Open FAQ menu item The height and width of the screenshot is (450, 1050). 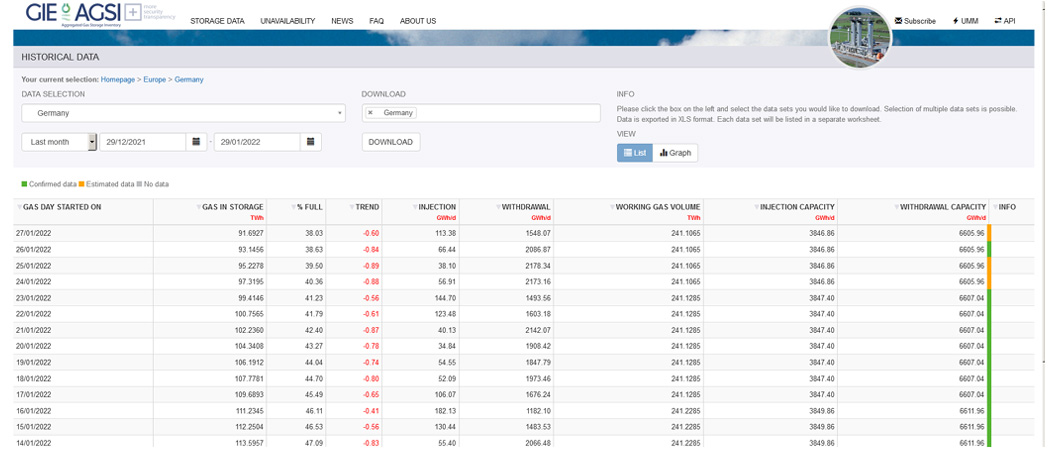coord(376,21)
